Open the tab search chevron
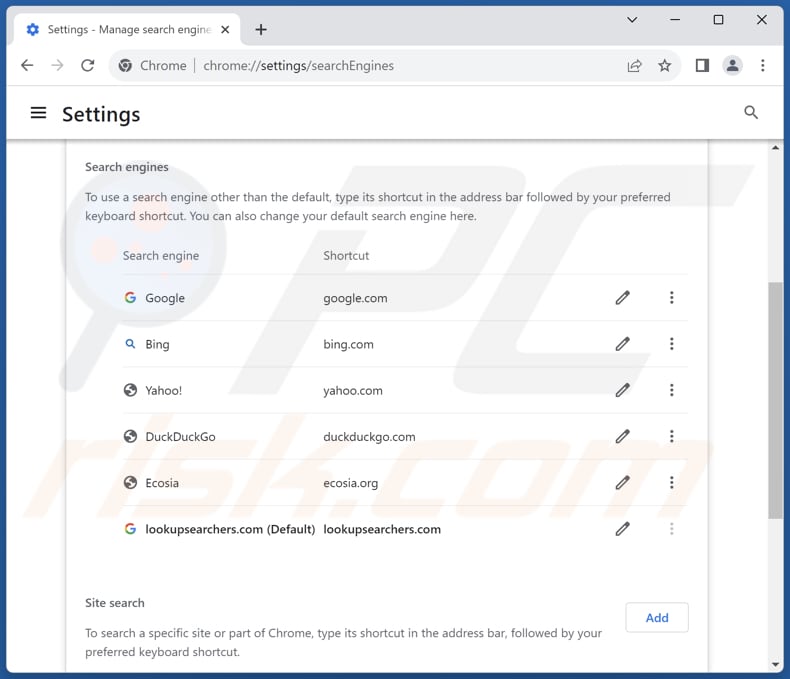 coord(632,20)
